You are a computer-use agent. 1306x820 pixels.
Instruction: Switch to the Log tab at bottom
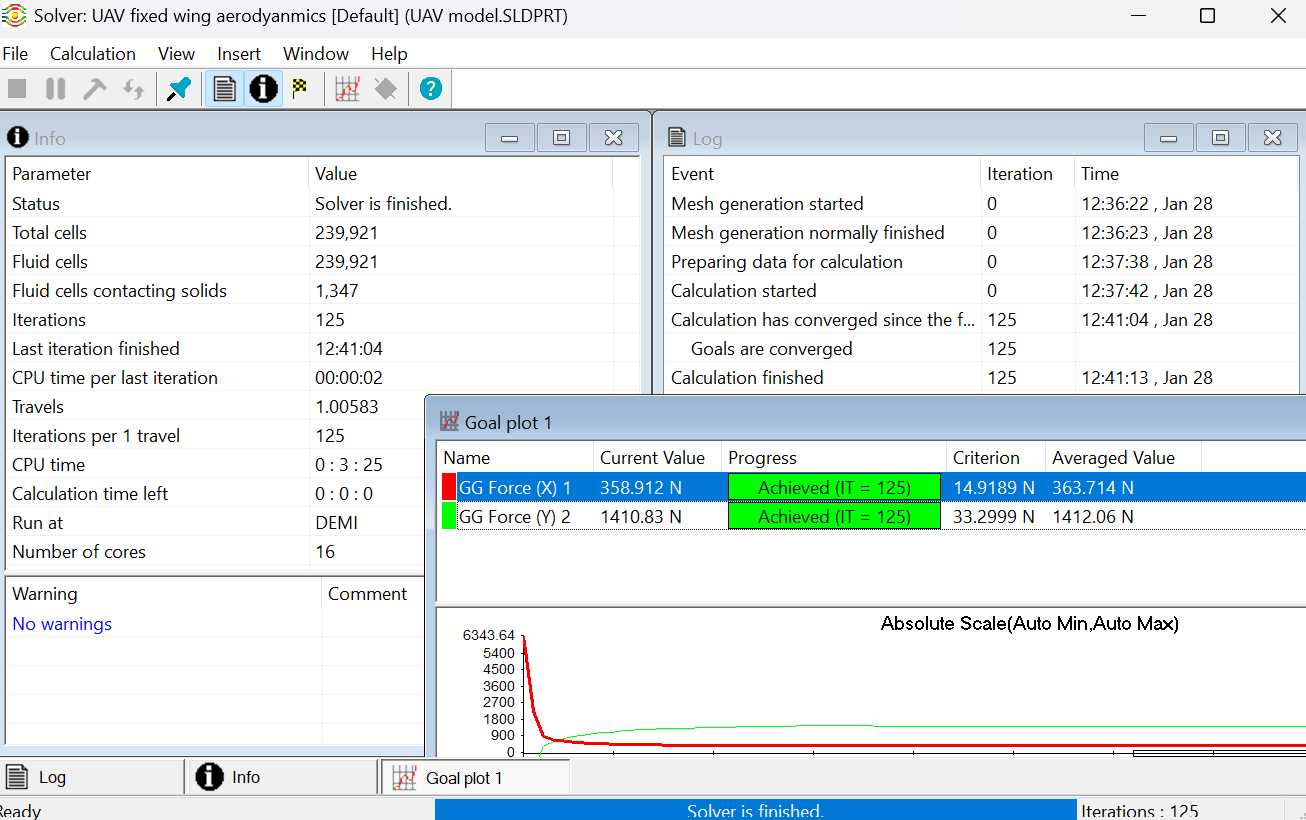pyautogui.click(x=92, y=777)
